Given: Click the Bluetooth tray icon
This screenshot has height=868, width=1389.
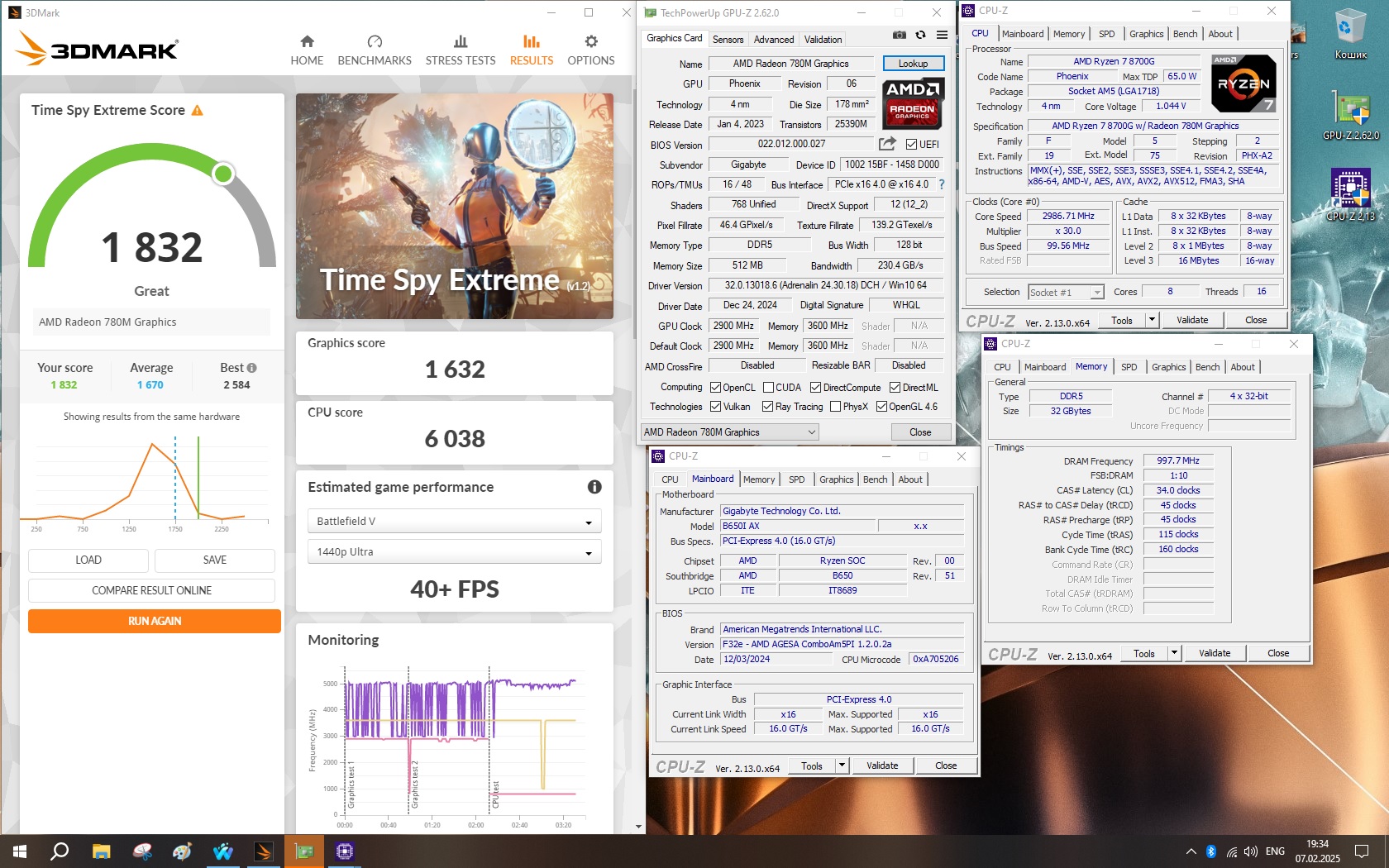Looking at the screenshot, I should coord(1211,851).
